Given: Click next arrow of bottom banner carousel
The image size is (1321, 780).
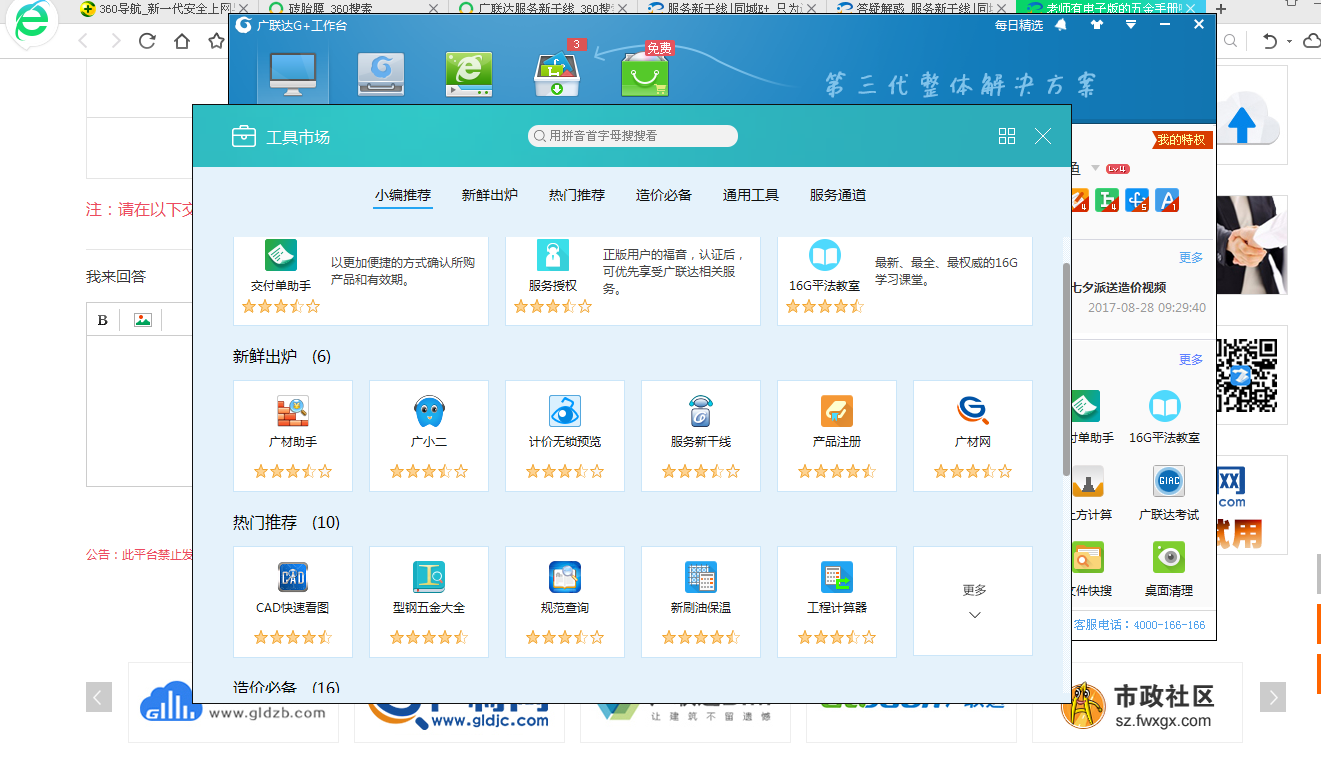Looking at the screenshot, I should point(1272,697).
